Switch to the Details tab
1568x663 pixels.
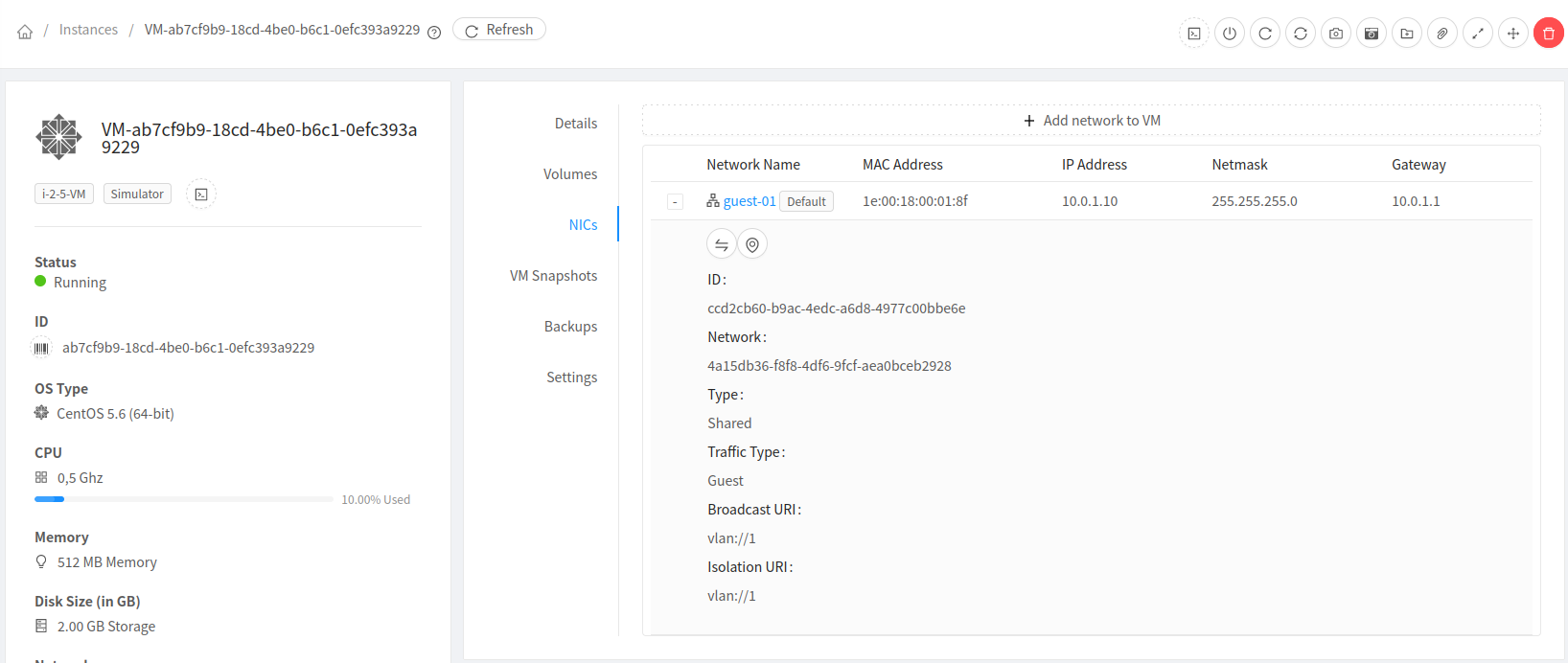click(576, 124)
